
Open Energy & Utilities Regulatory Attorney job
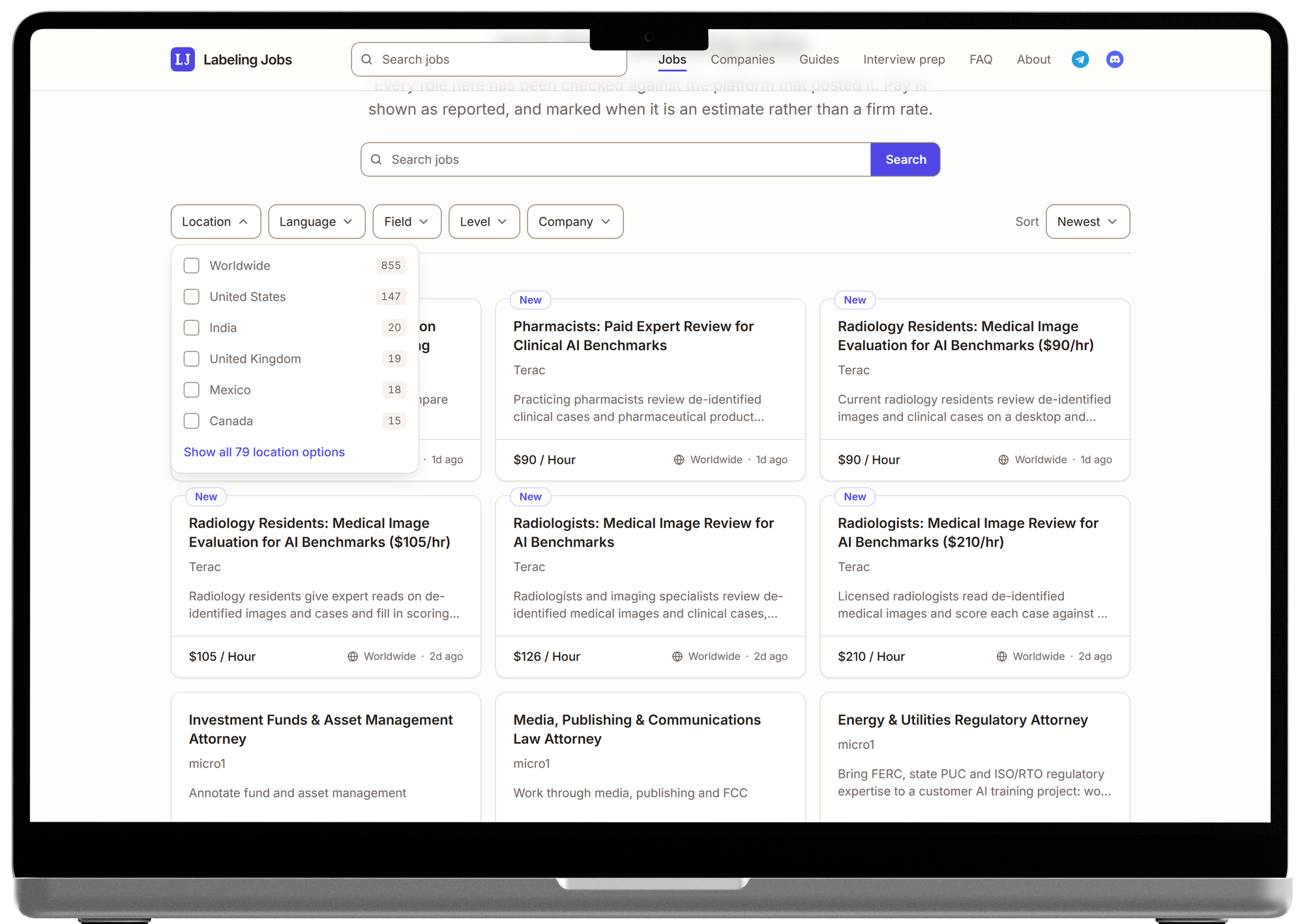click(x=962, y=720)
